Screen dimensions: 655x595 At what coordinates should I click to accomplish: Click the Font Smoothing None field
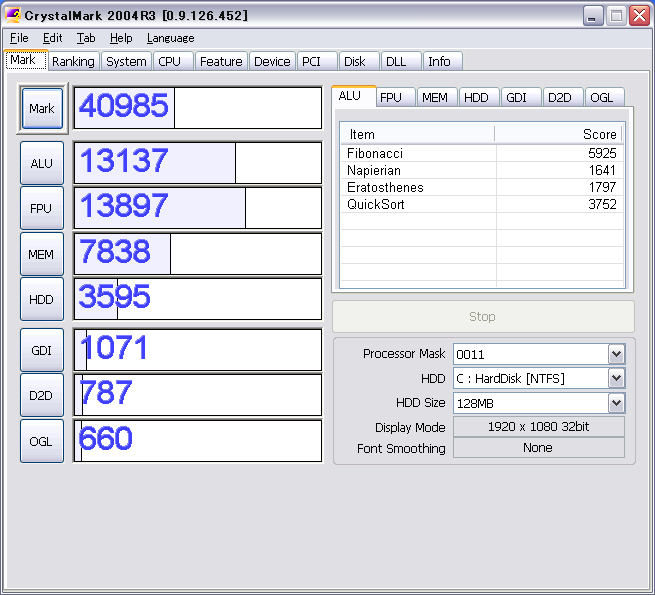coord(539,448)
